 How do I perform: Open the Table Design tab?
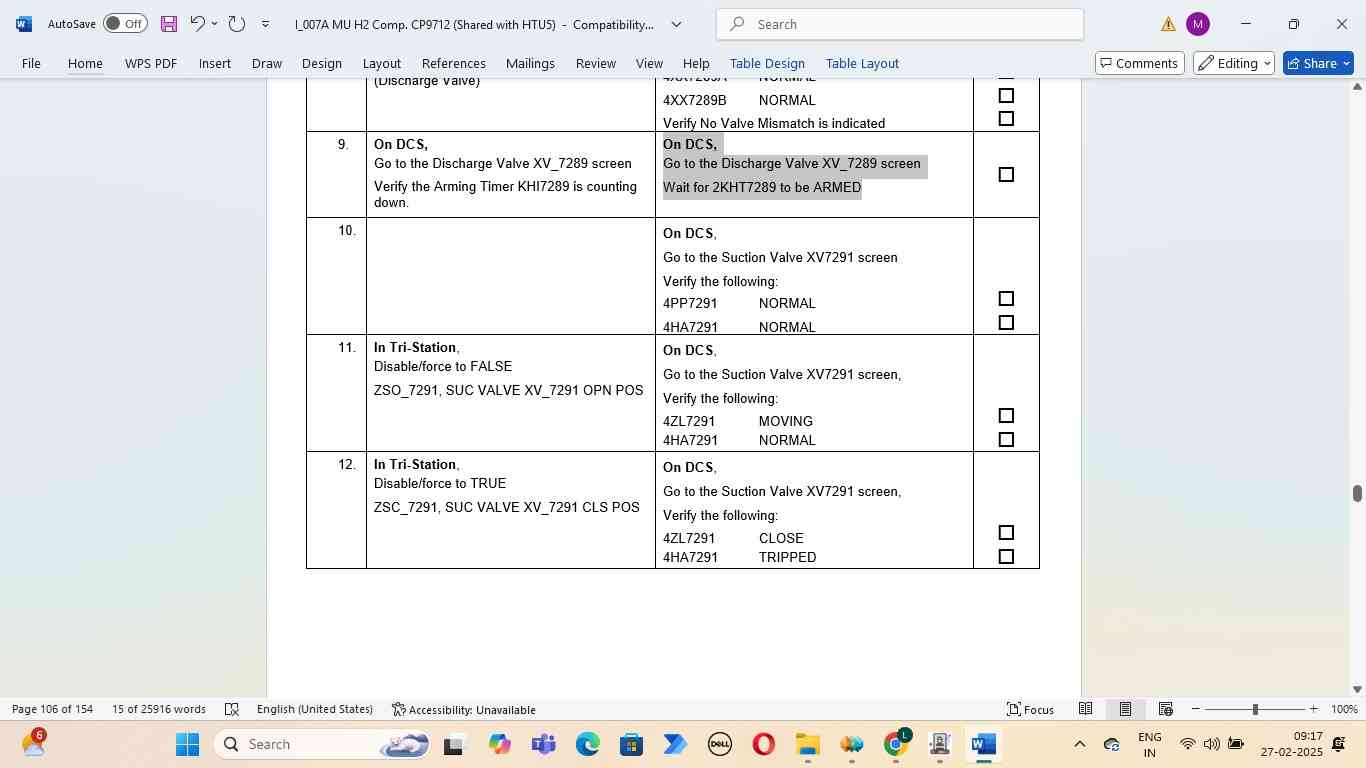click(767, 63)
